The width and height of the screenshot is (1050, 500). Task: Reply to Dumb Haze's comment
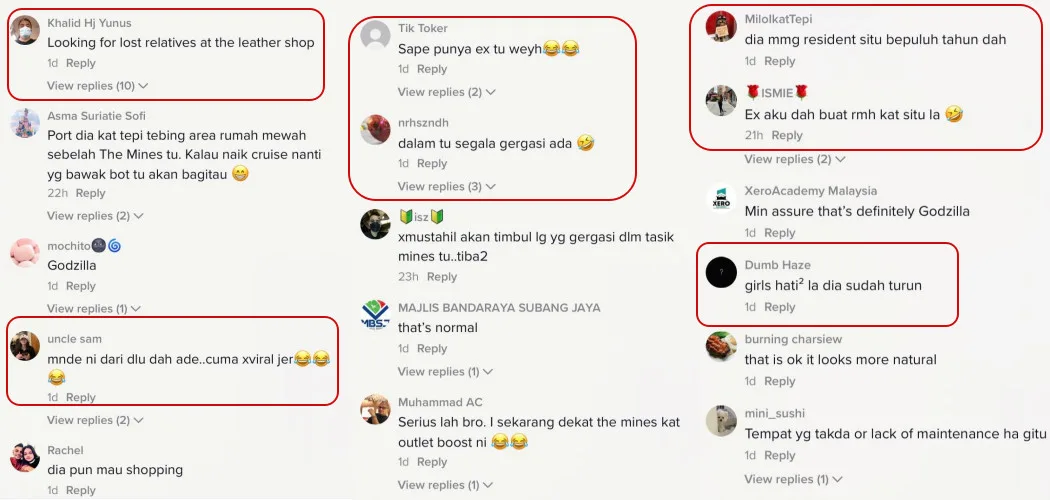pos(779,307)
